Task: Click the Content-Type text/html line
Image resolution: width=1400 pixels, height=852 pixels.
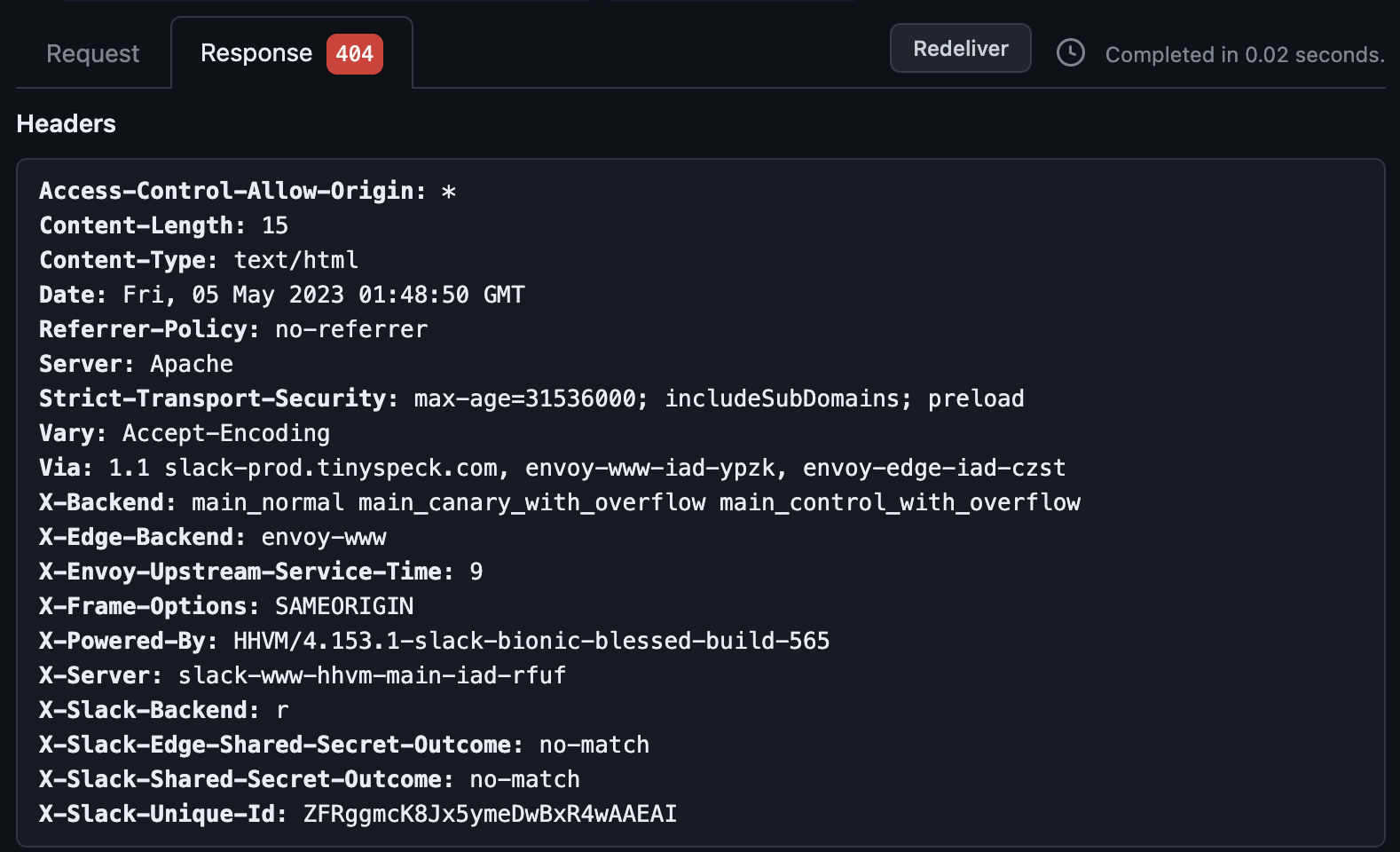Action: [199, 260]
